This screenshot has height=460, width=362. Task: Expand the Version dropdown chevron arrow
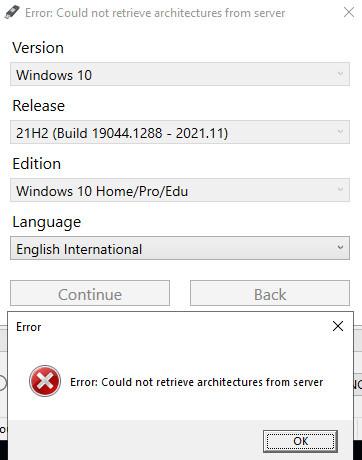point(340,74)
